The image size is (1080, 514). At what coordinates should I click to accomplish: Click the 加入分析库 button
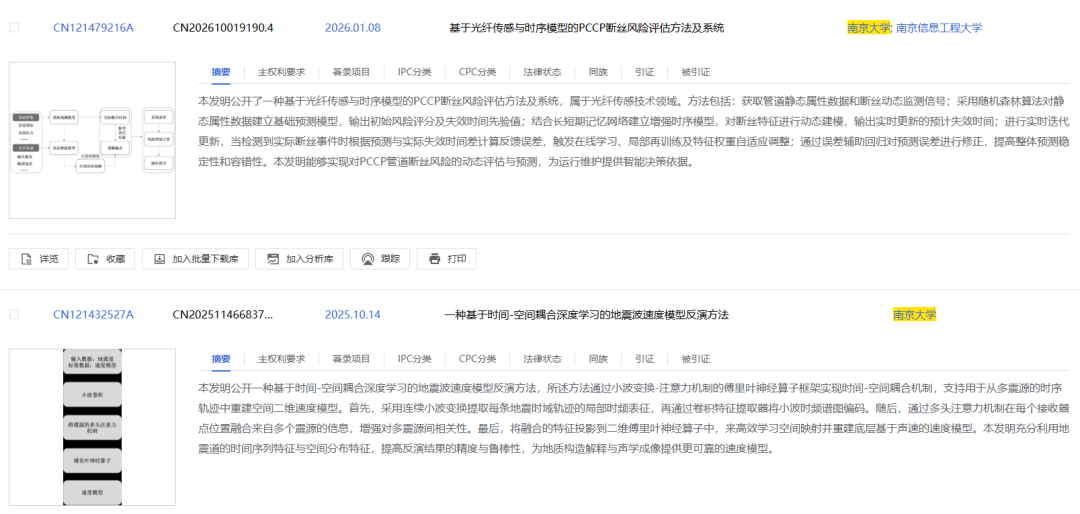pyautogui.click(x=299, y=259)
